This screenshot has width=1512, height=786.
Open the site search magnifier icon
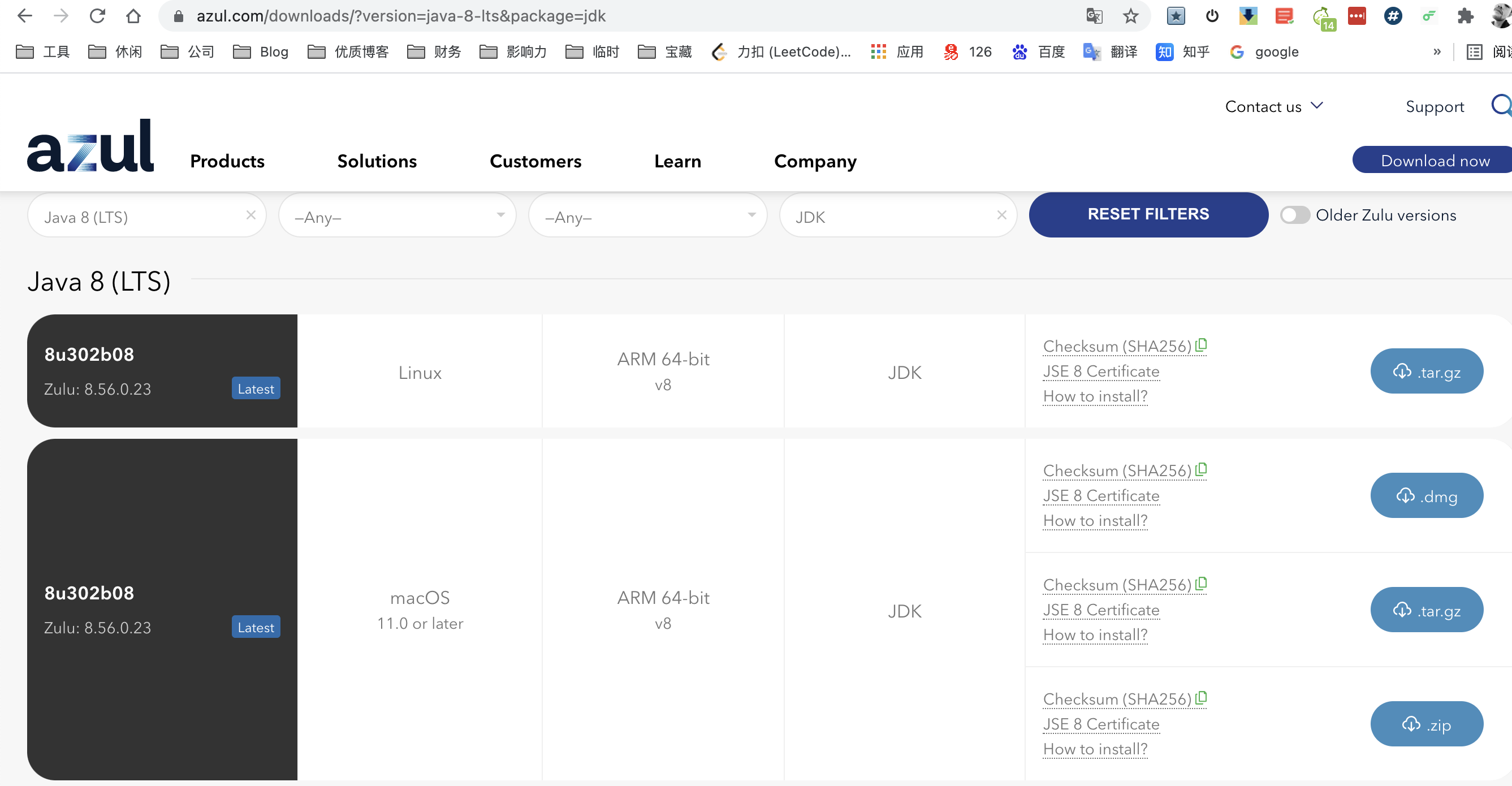[x=1501, y=106]
